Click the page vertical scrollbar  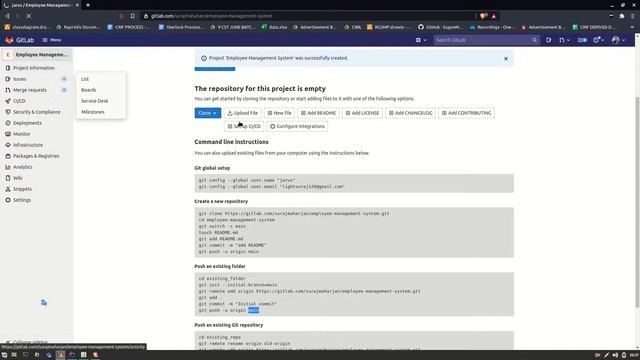click(x=637, y=202)
